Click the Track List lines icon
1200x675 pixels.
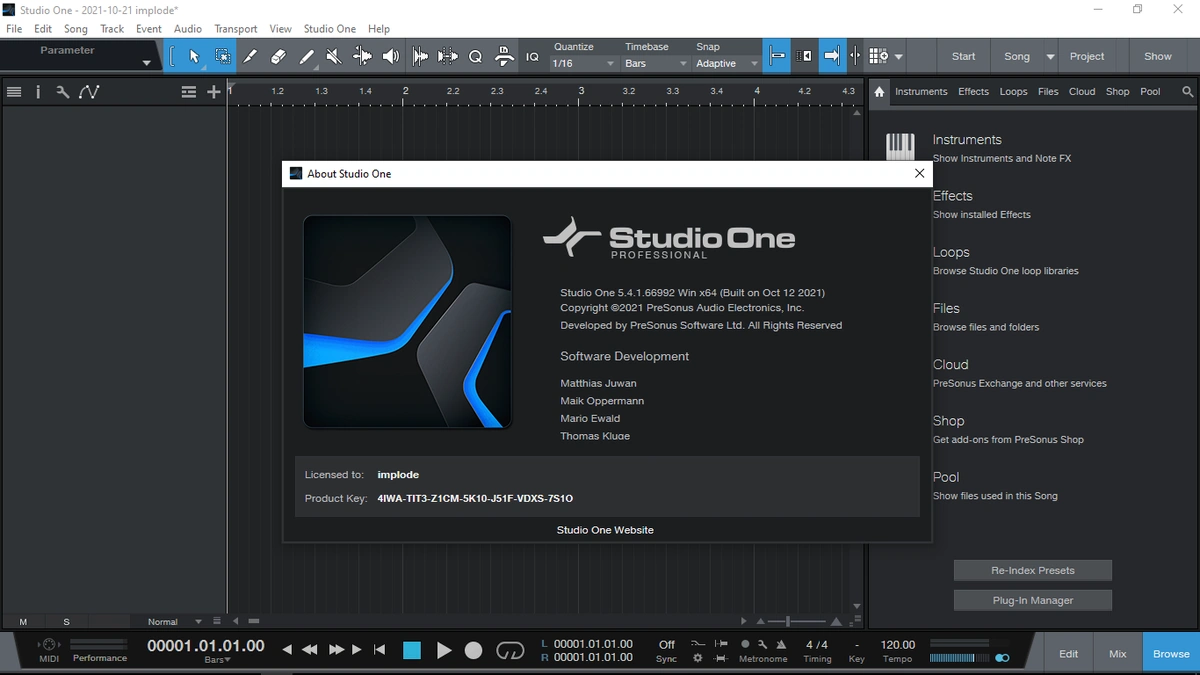tap(14, 92)
